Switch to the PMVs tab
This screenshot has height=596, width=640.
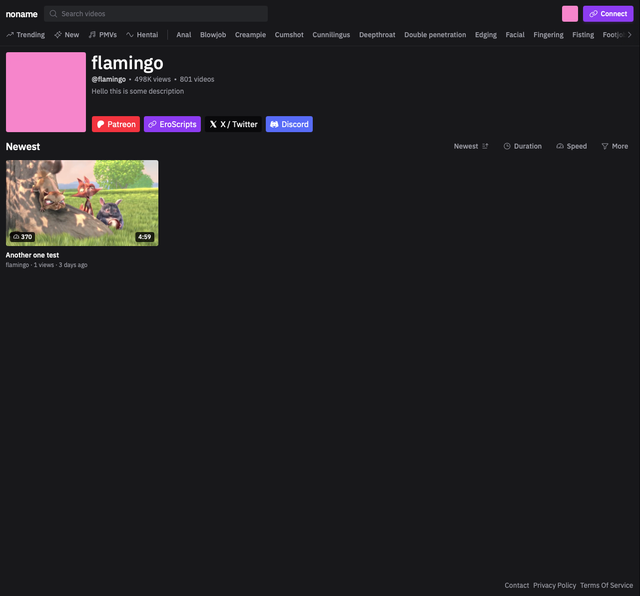pos(103,35)
